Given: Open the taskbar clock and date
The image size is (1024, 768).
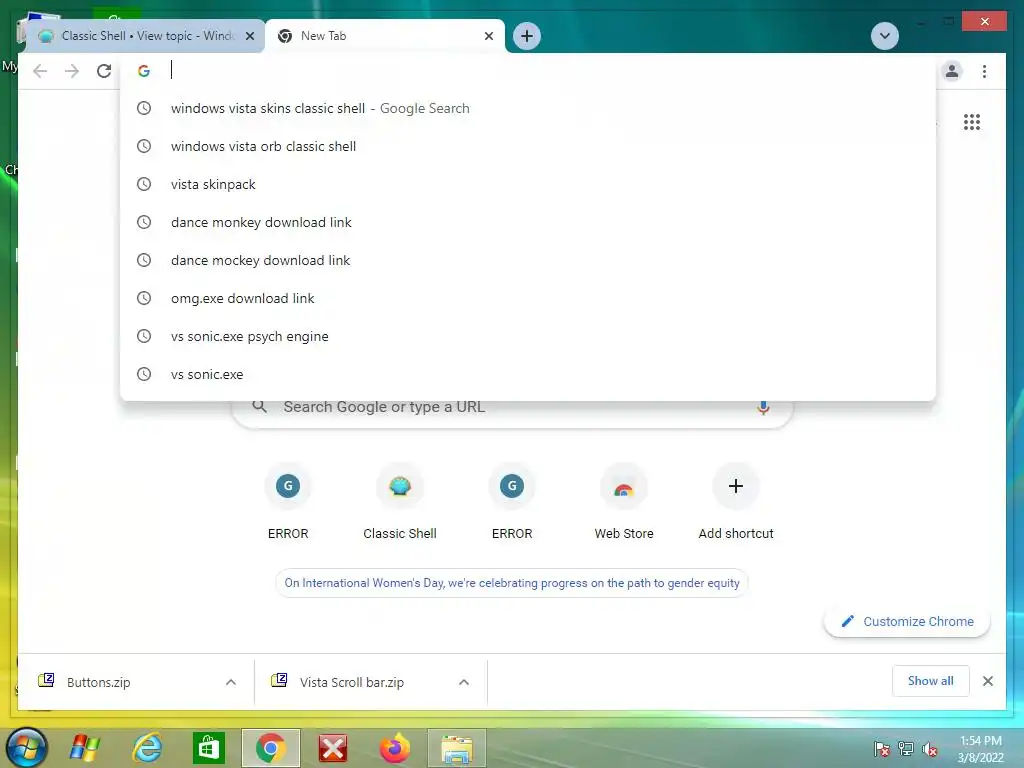Looking at the screenshot, I should point(980,749).
